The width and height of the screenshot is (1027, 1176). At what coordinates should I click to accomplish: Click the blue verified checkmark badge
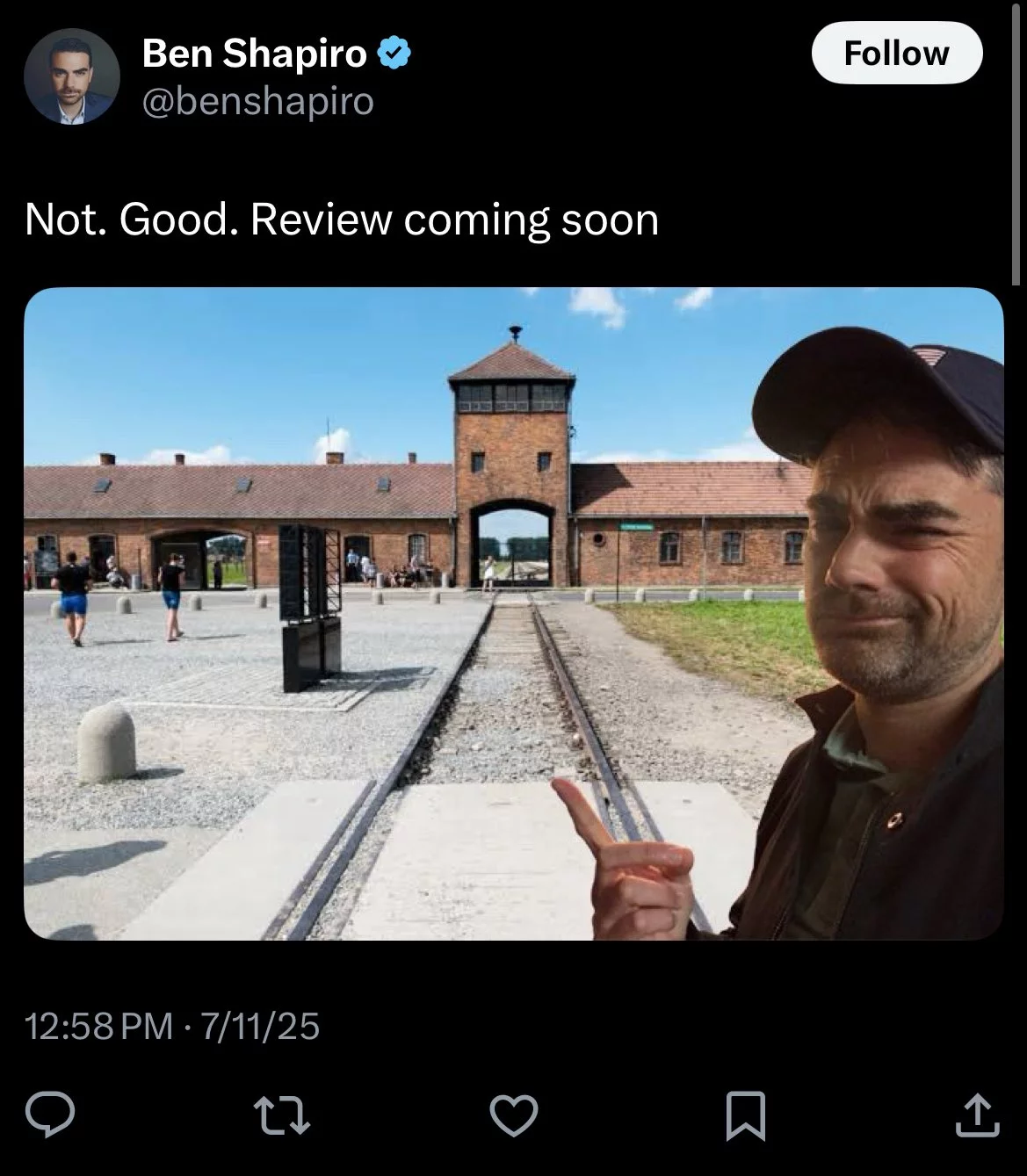(394, 54)
